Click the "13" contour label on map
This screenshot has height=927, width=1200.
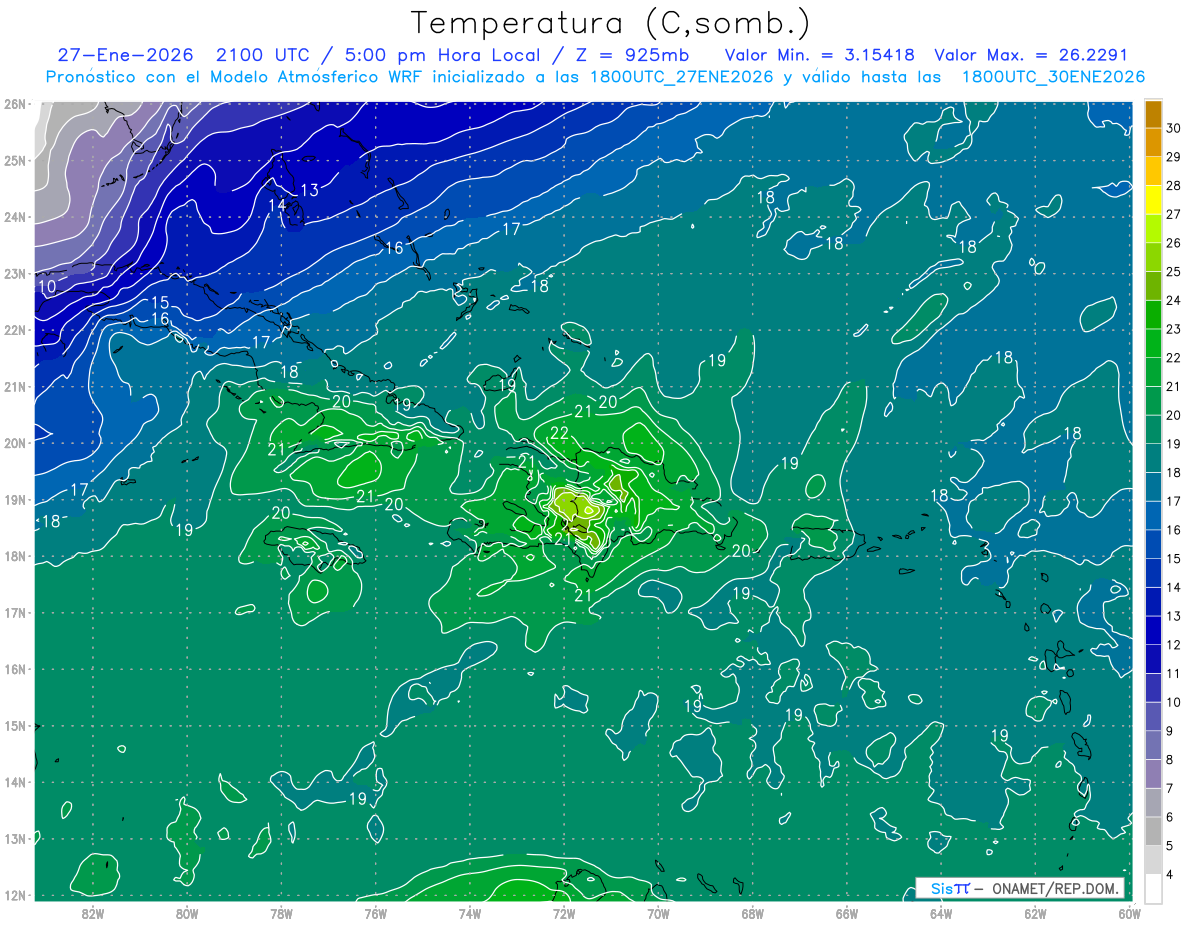[x=309, y=190]
